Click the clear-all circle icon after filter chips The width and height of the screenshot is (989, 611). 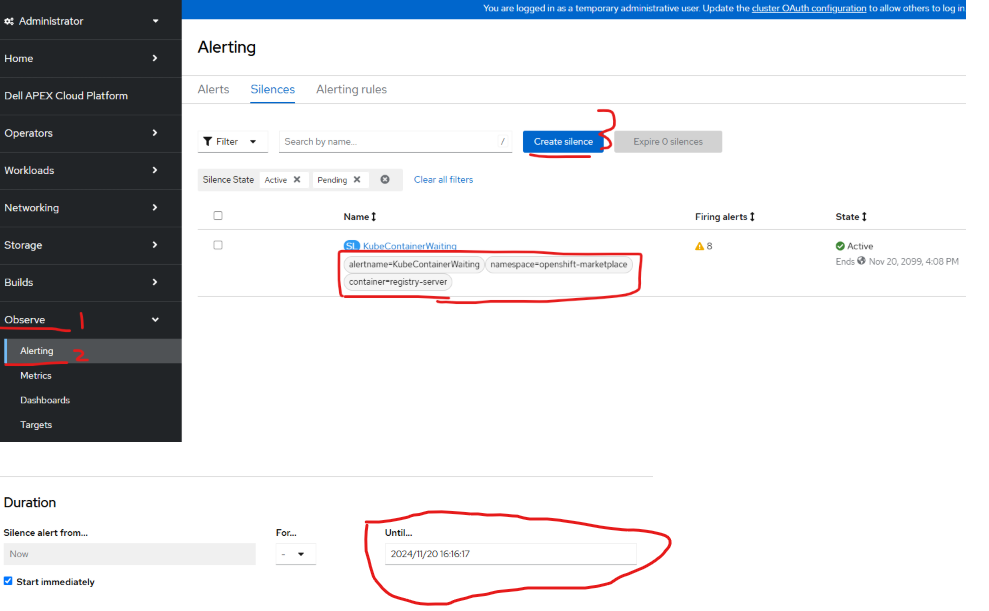(x=386, y=179)
